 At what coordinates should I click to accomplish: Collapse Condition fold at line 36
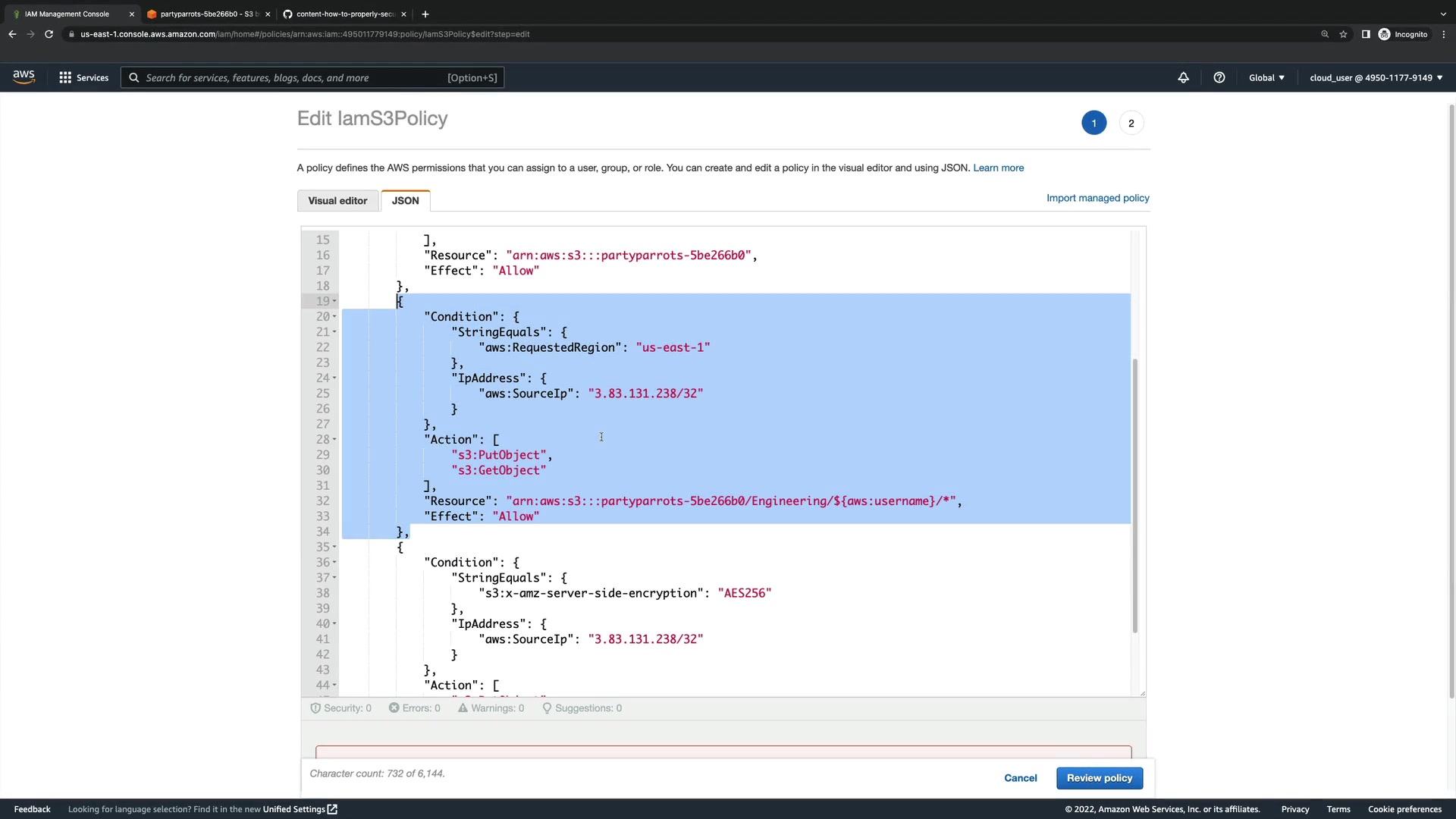[x=334, y=562]
